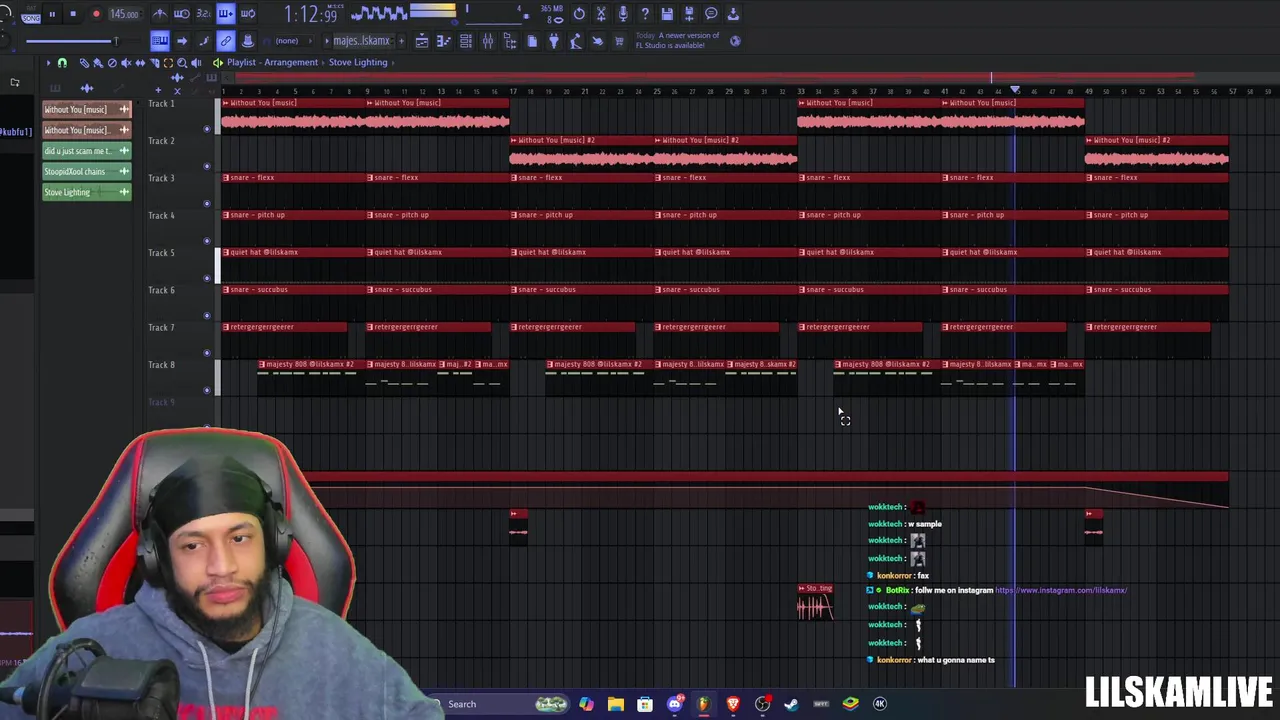Image resolution: width=1280 pixels, height=720 pixels.
Task: Open Discord from the taskbar
Action: [674, 704]
